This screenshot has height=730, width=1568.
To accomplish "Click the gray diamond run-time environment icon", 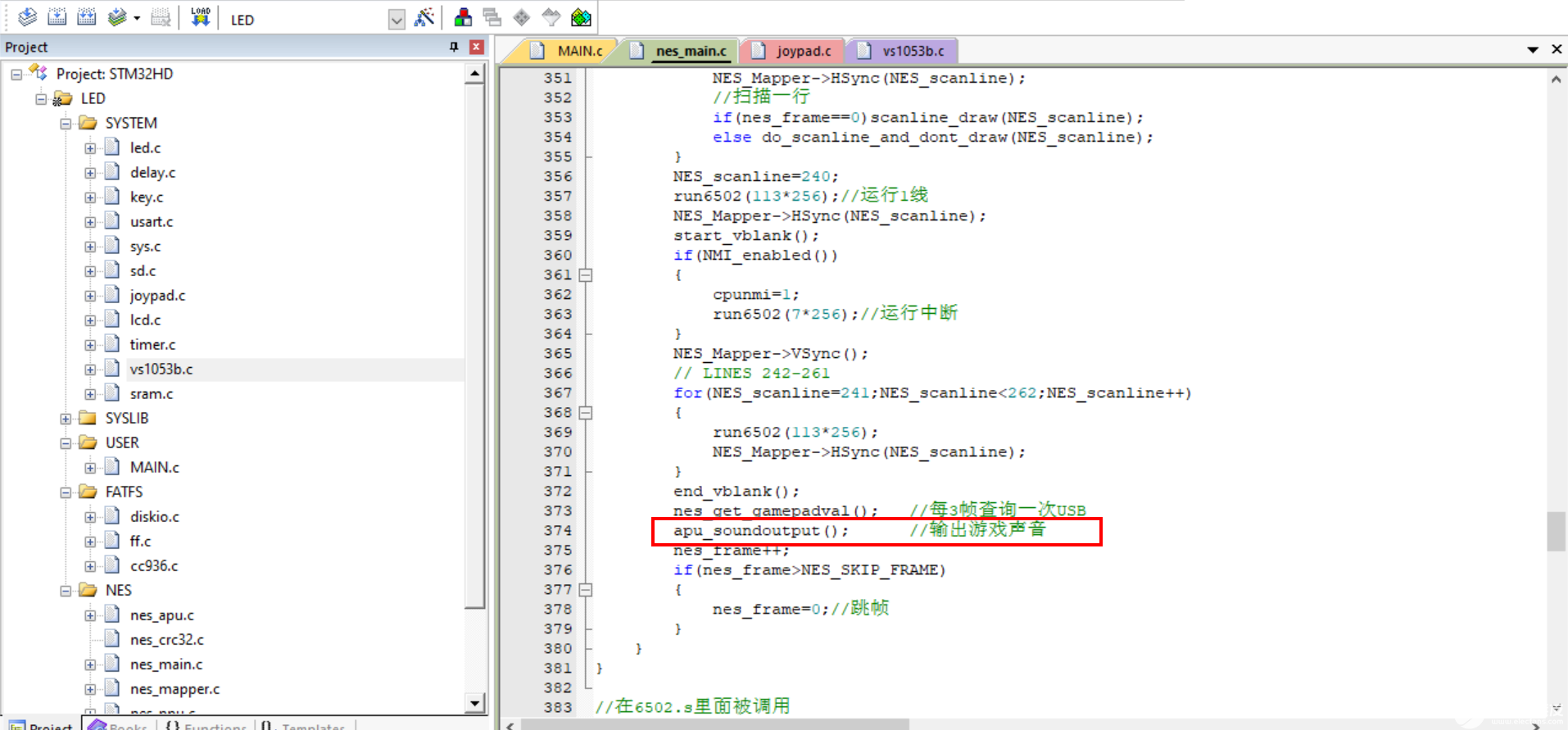I will tap(522, 17).
